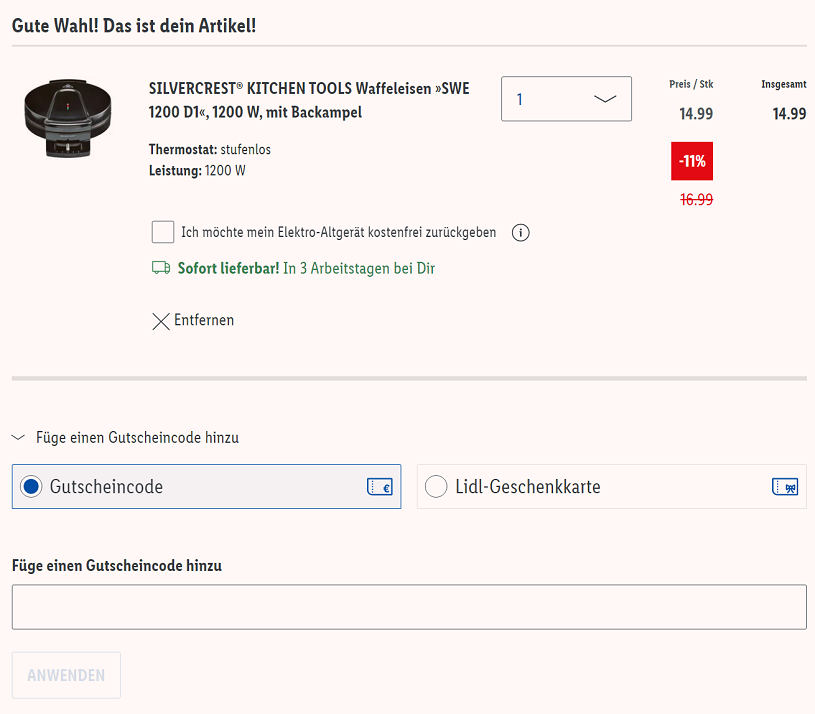Click the 'Sofort lieferbar!' delivery text
Screen dimensions: 815x714
pos(229,268)
